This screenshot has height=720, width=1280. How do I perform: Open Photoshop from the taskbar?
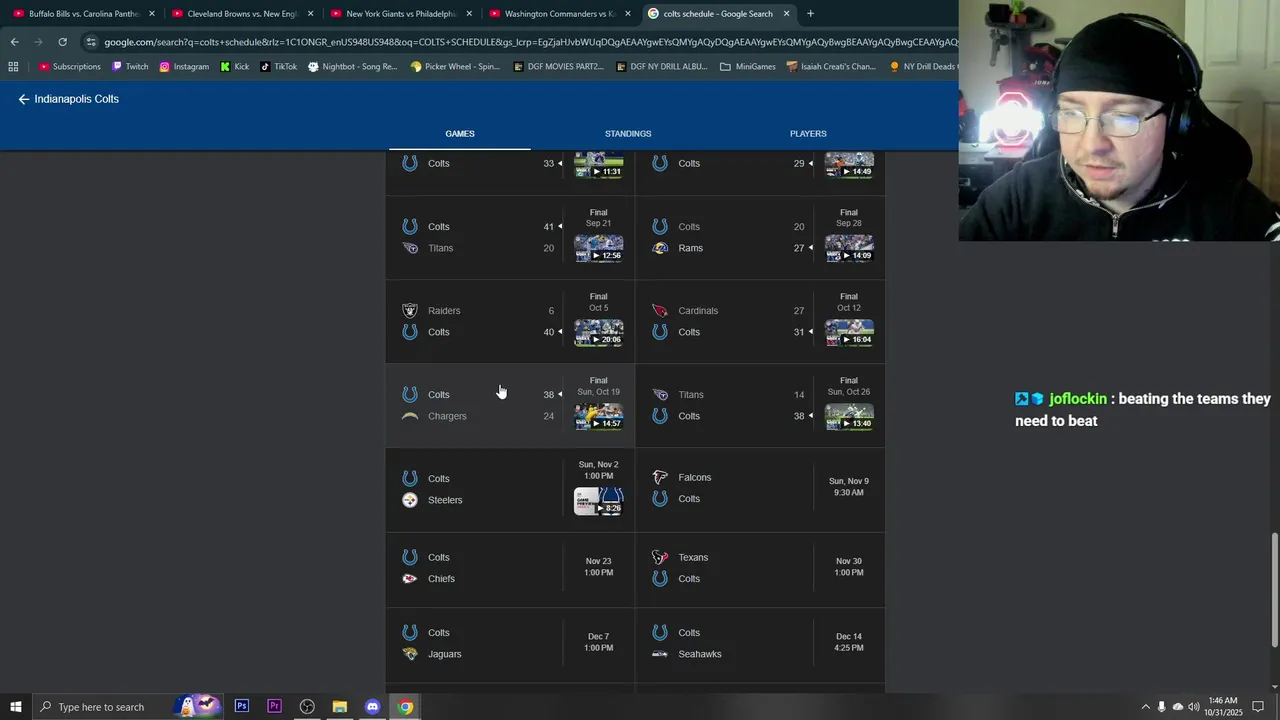(x=242, y=707)
